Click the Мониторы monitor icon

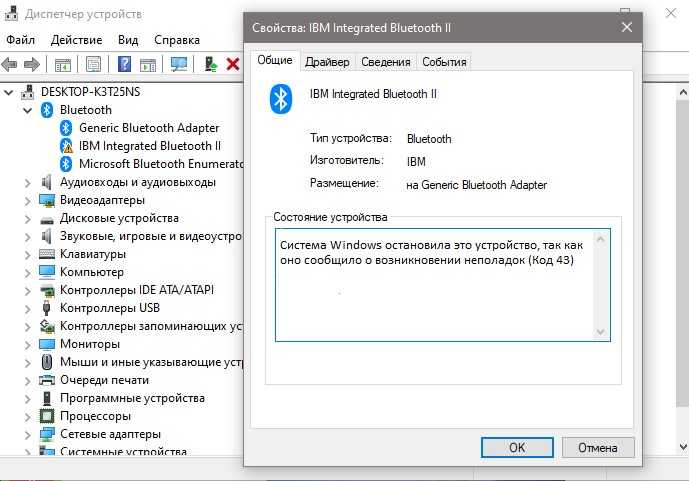(47, 344)
